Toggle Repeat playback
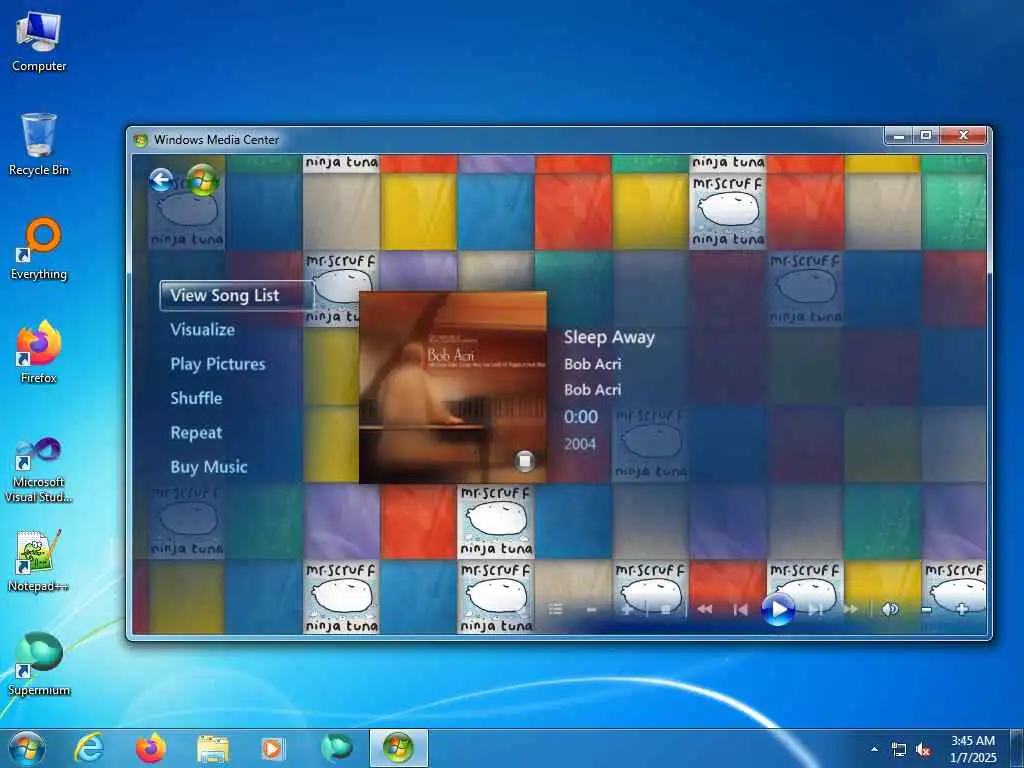 click(x=196, y=433)
